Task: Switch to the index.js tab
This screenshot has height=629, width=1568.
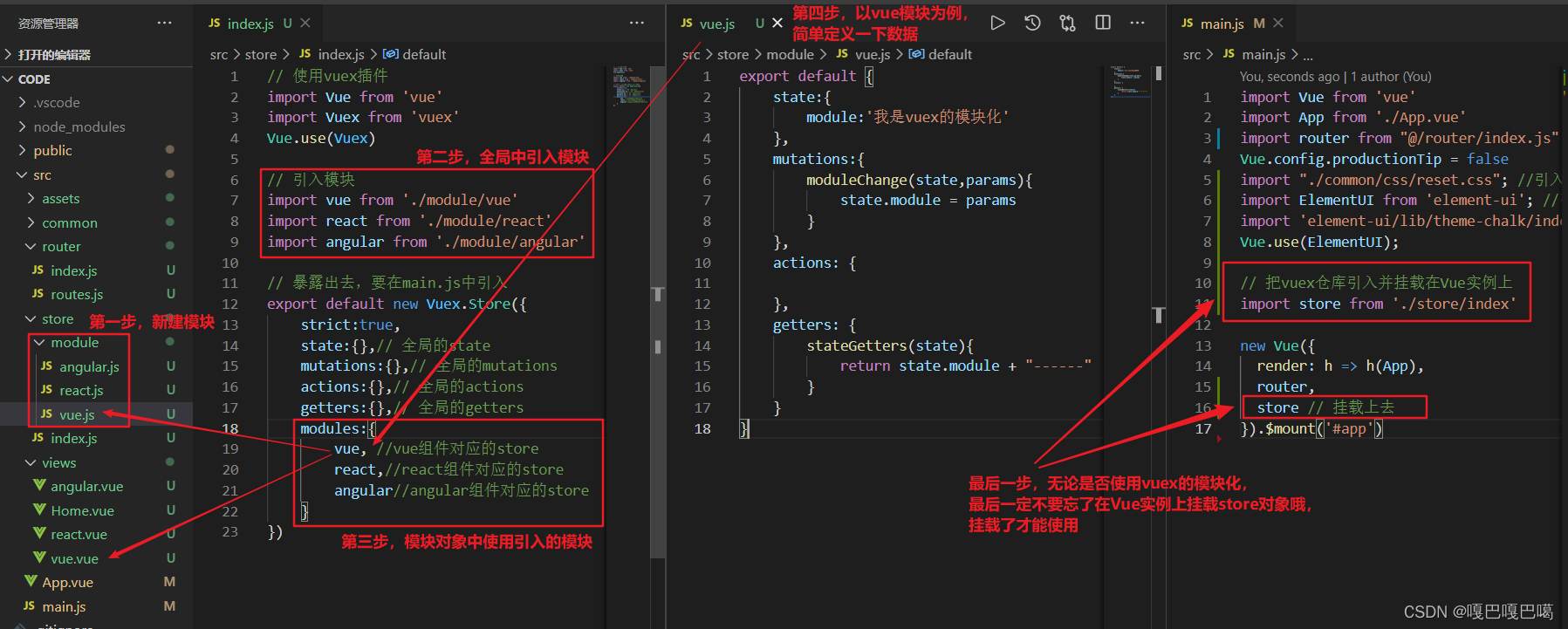Action: pyautogui.click(x=250, y=24)
